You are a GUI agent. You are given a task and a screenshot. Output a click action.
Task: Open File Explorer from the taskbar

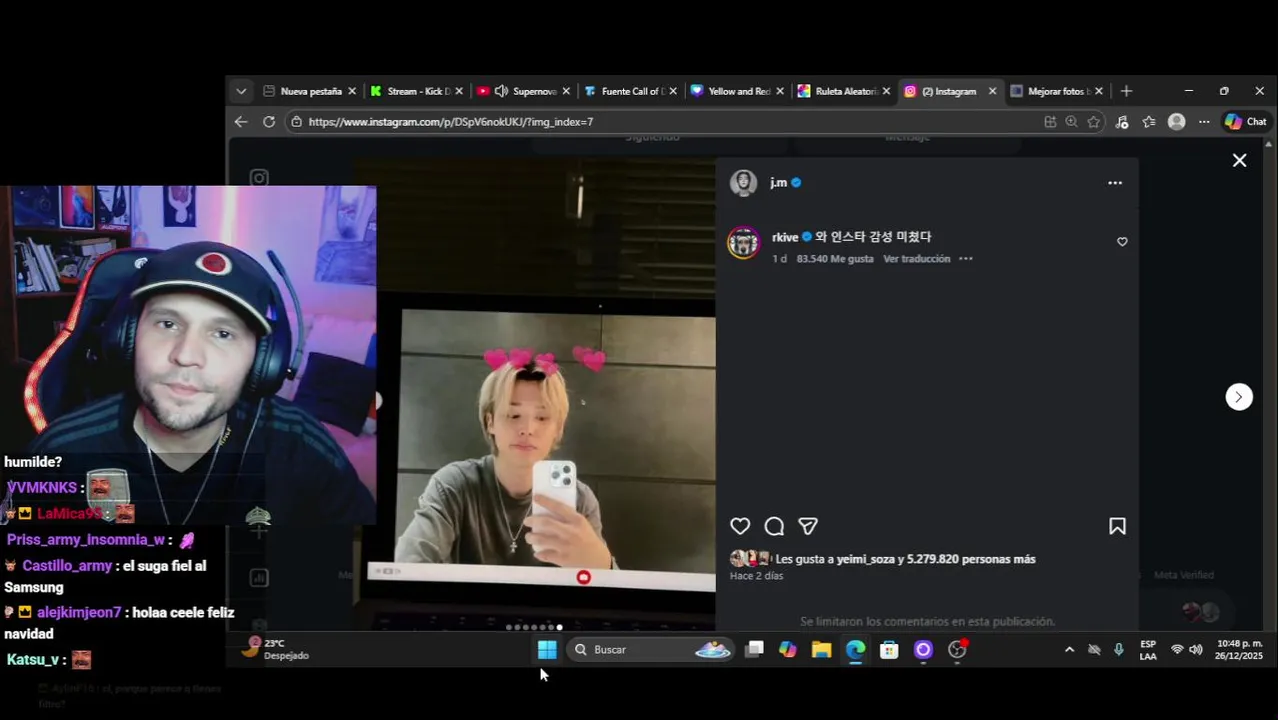[x=822, y=650]
